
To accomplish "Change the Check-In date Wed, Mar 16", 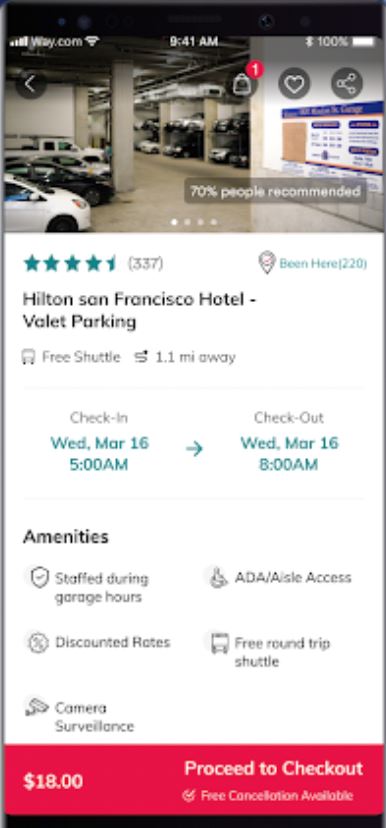I will (99, 443).
